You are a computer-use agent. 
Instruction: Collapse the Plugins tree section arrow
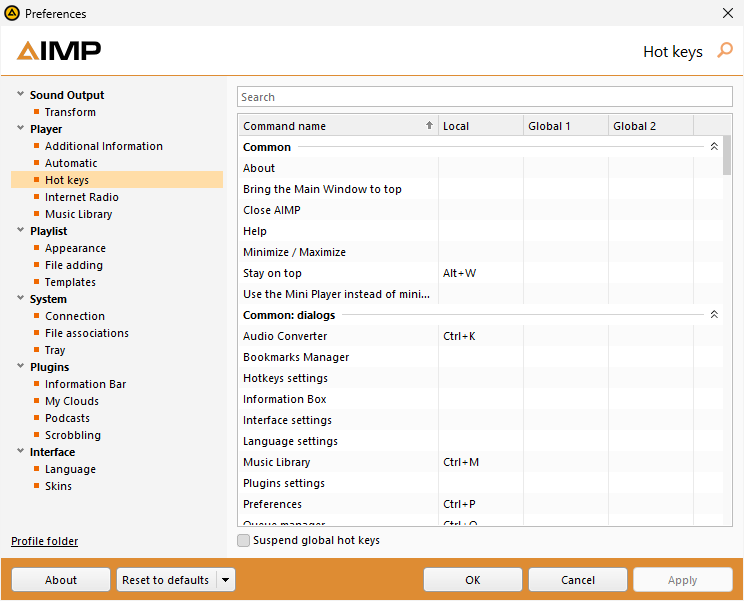pyautogui.click(x=20, y=366)
